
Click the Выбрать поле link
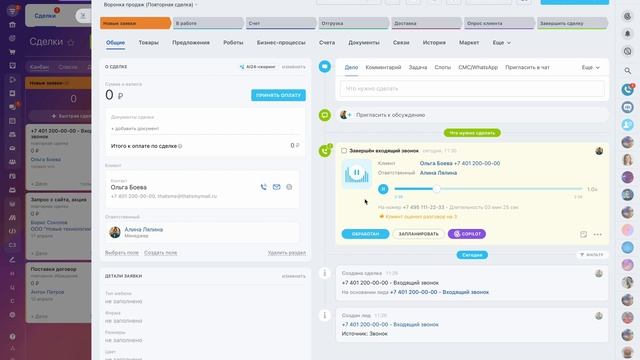[x=122, y=253]
